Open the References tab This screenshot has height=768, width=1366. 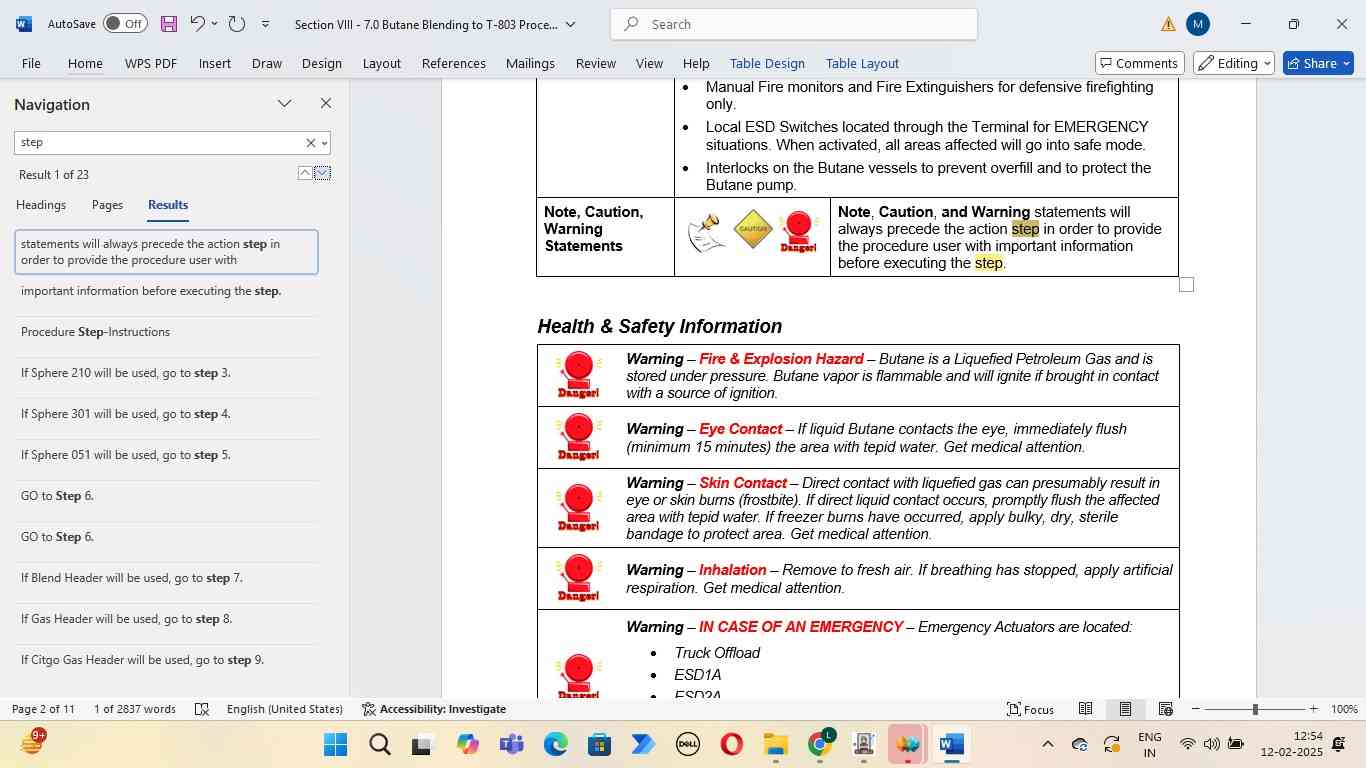454,63
